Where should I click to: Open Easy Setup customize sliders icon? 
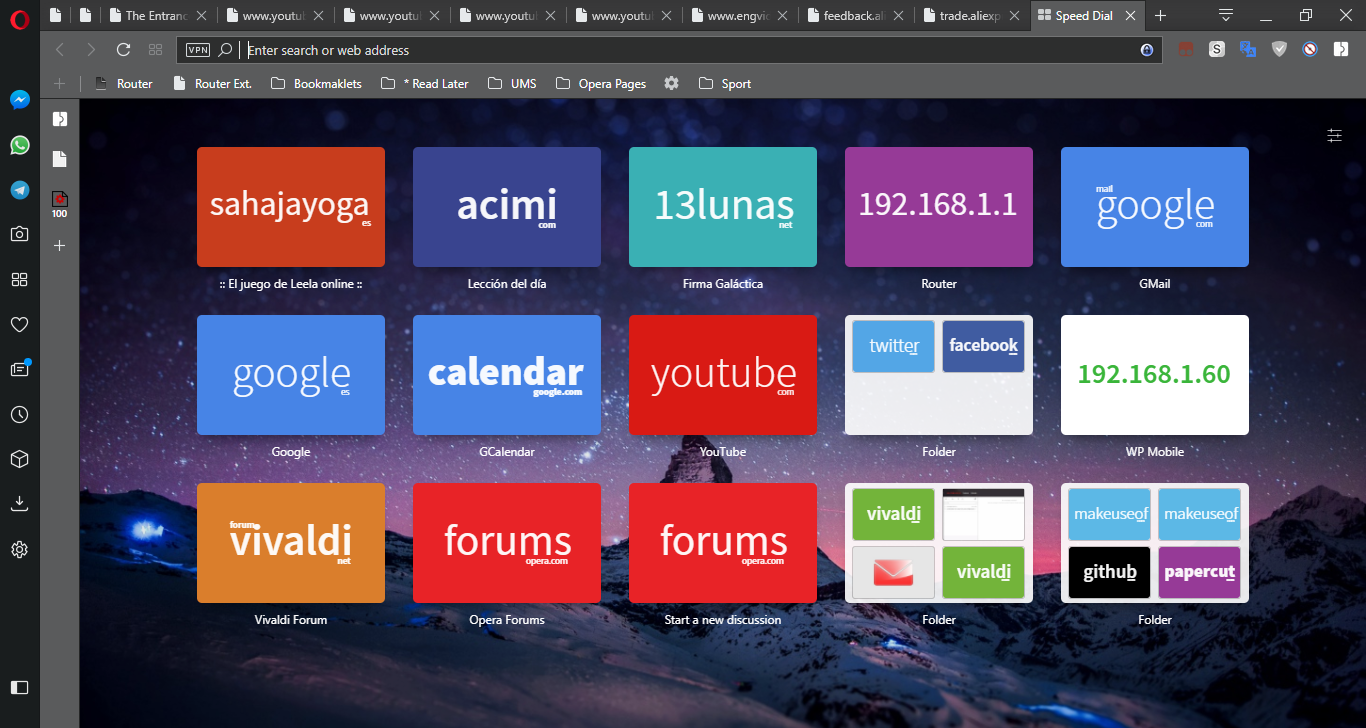tap(1334, 135)
